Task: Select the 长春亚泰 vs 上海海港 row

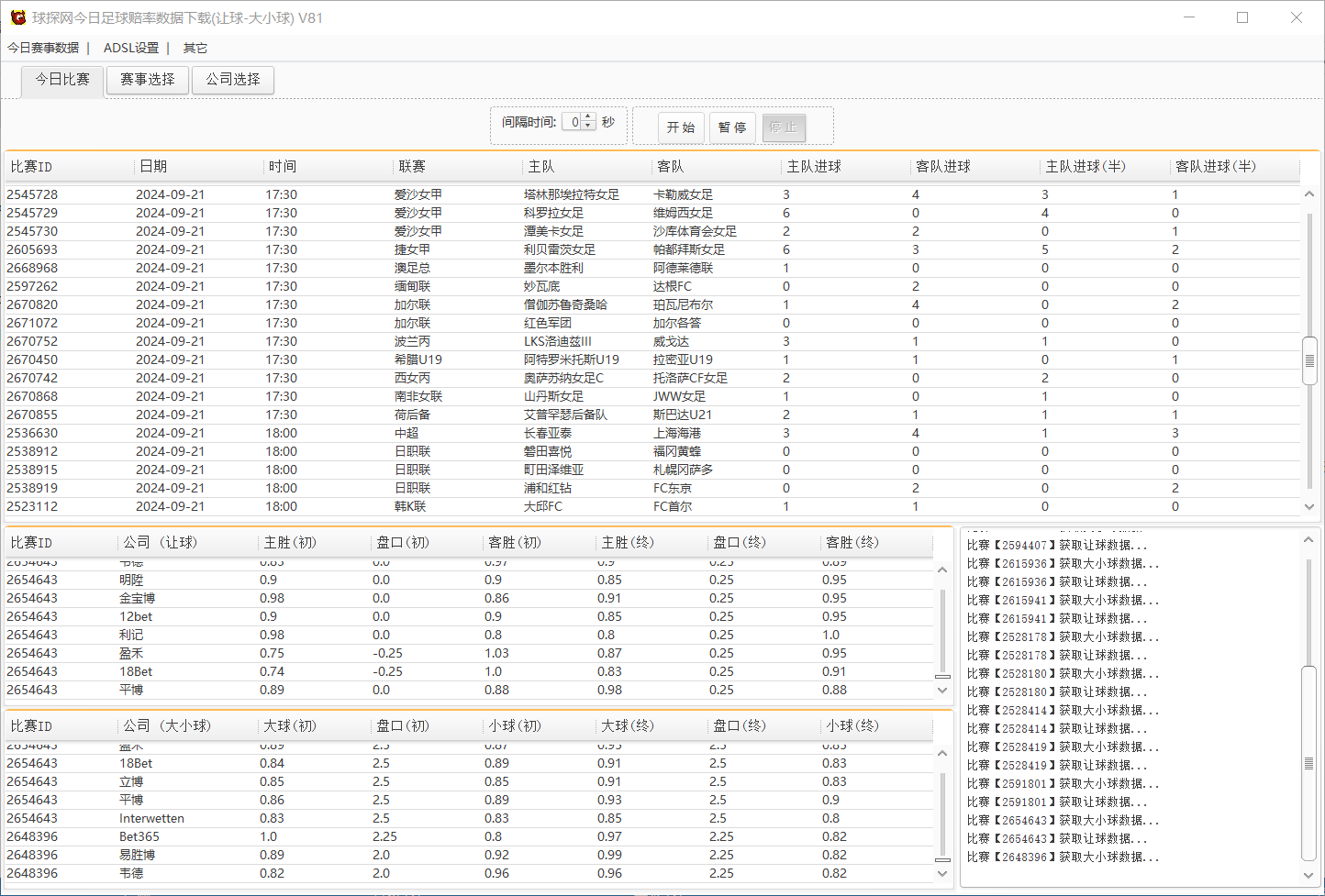Action: (x=652, y=433)
